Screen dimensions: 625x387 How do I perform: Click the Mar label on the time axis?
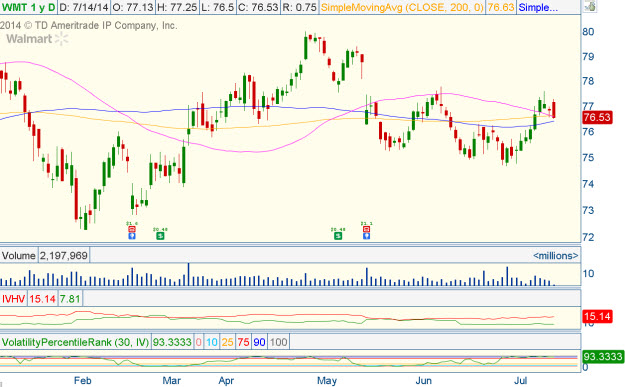coord(171,381)
